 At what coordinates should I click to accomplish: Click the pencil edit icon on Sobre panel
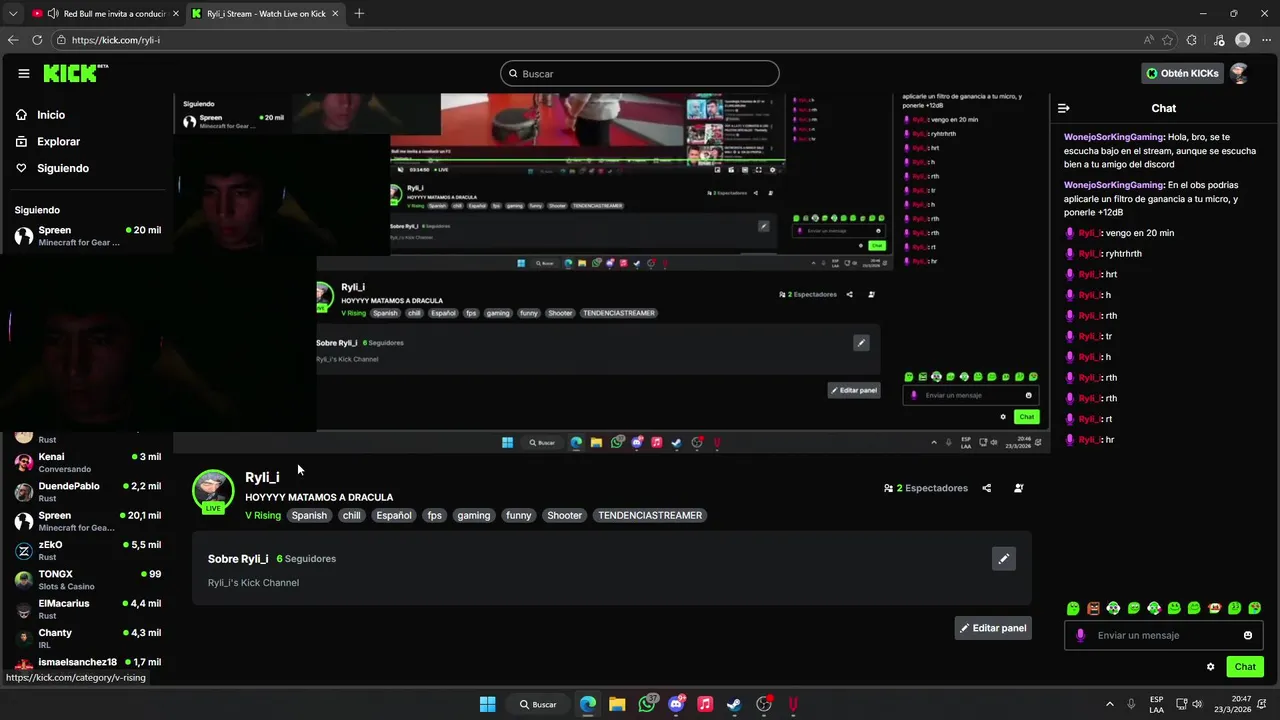[x=1004, y=559]
